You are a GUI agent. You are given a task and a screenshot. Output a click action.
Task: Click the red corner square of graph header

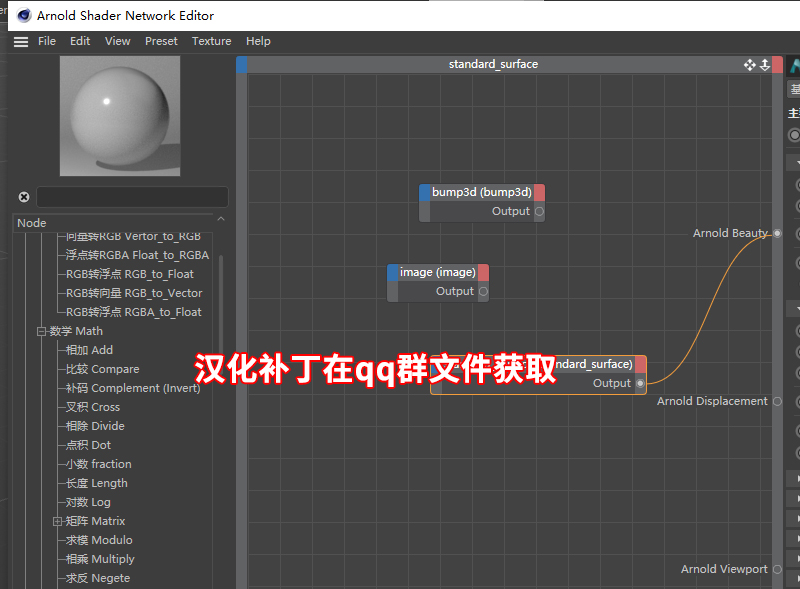click(x=777, y=65)
